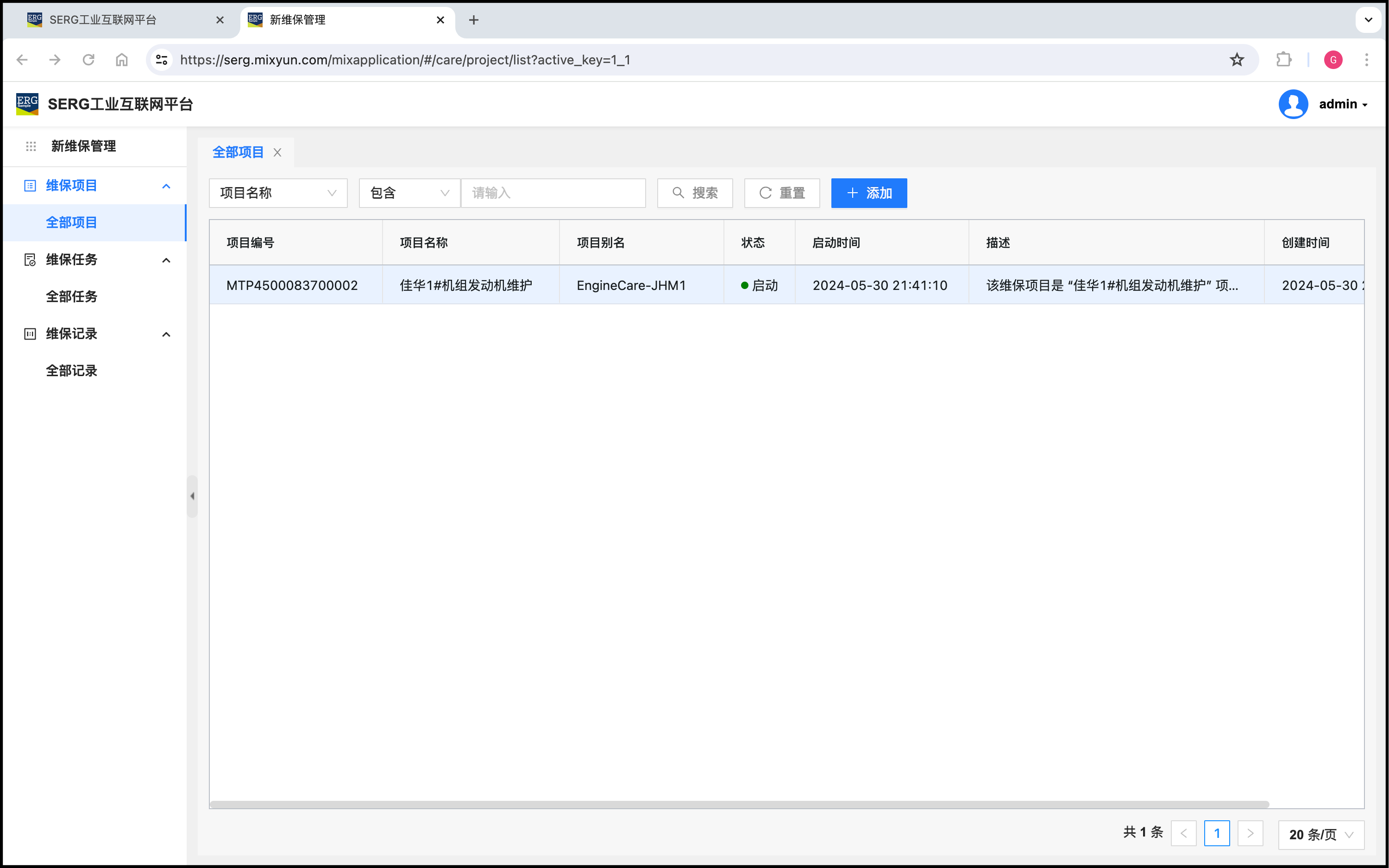Switch to the SERG工业互联网平台 browser tab

103,20
